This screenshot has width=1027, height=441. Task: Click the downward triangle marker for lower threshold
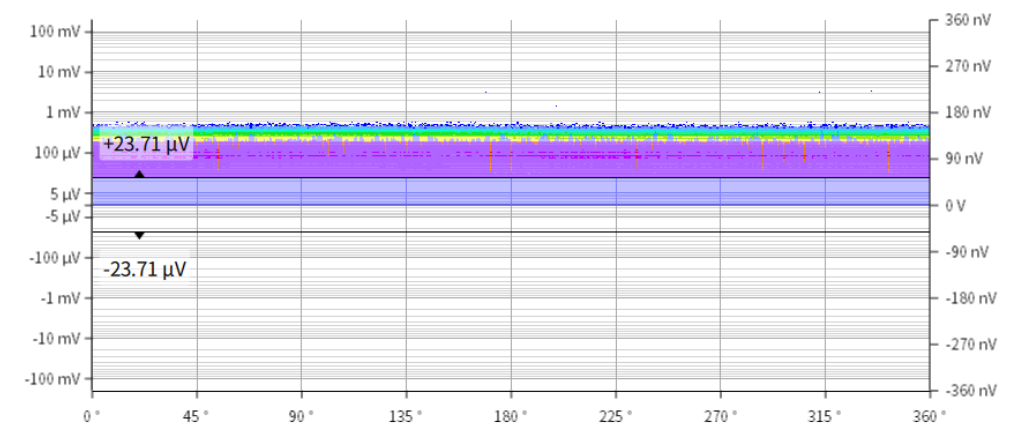139,236
